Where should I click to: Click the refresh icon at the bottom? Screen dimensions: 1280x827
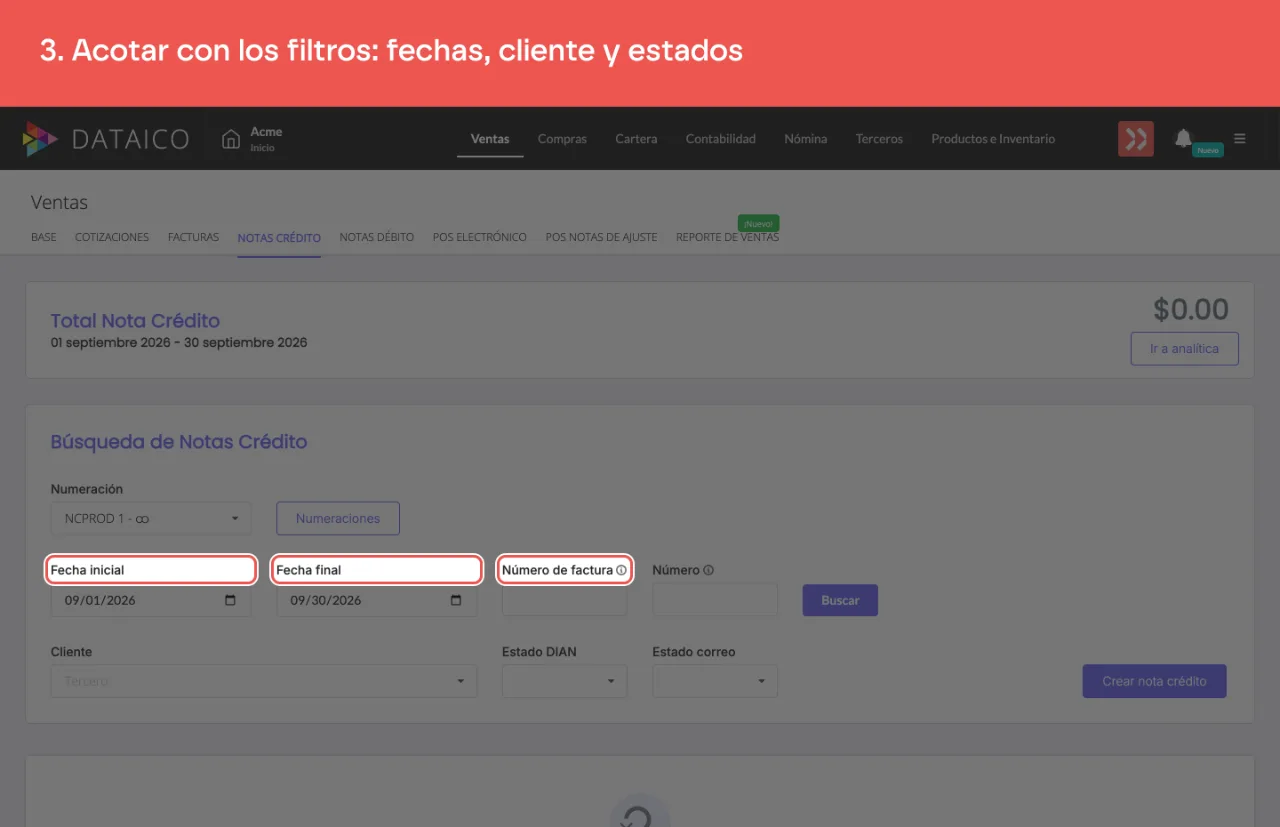(639, 815)
